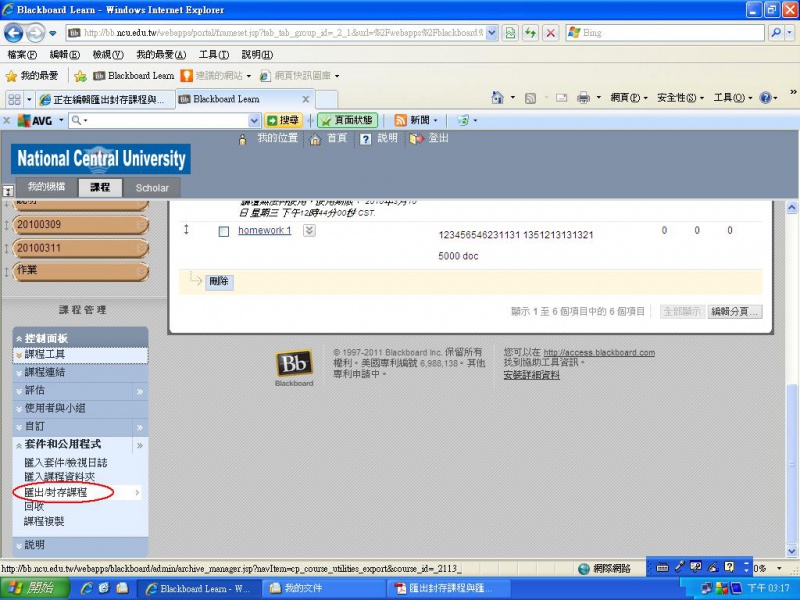The image size is (800, 600).
Task: Check the homework 1 checkbox
Action: [224, 232]
